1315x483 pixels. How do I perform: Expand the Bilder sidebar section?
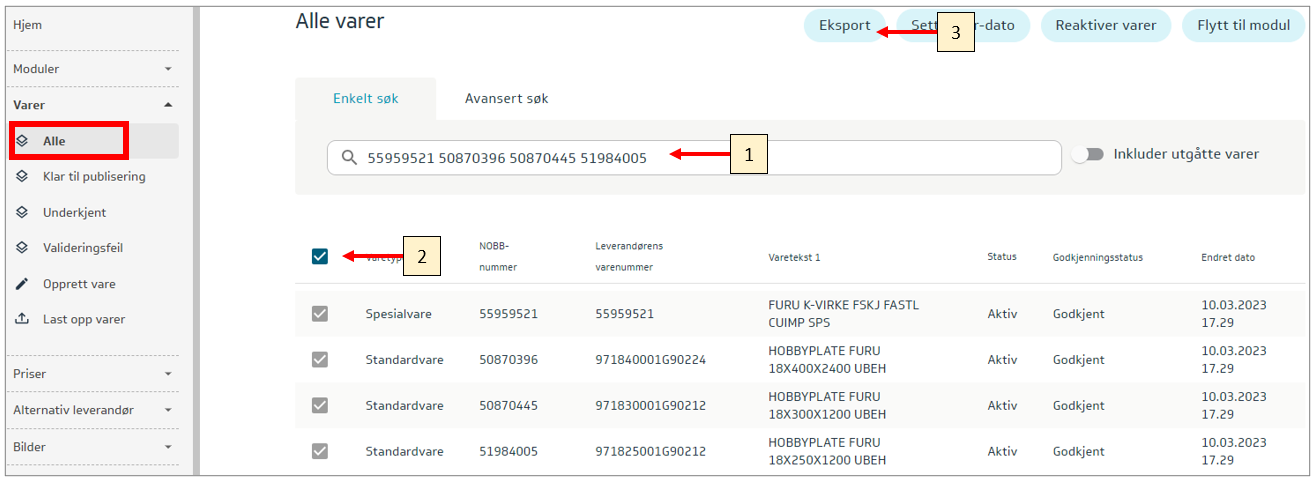point(168,447)
